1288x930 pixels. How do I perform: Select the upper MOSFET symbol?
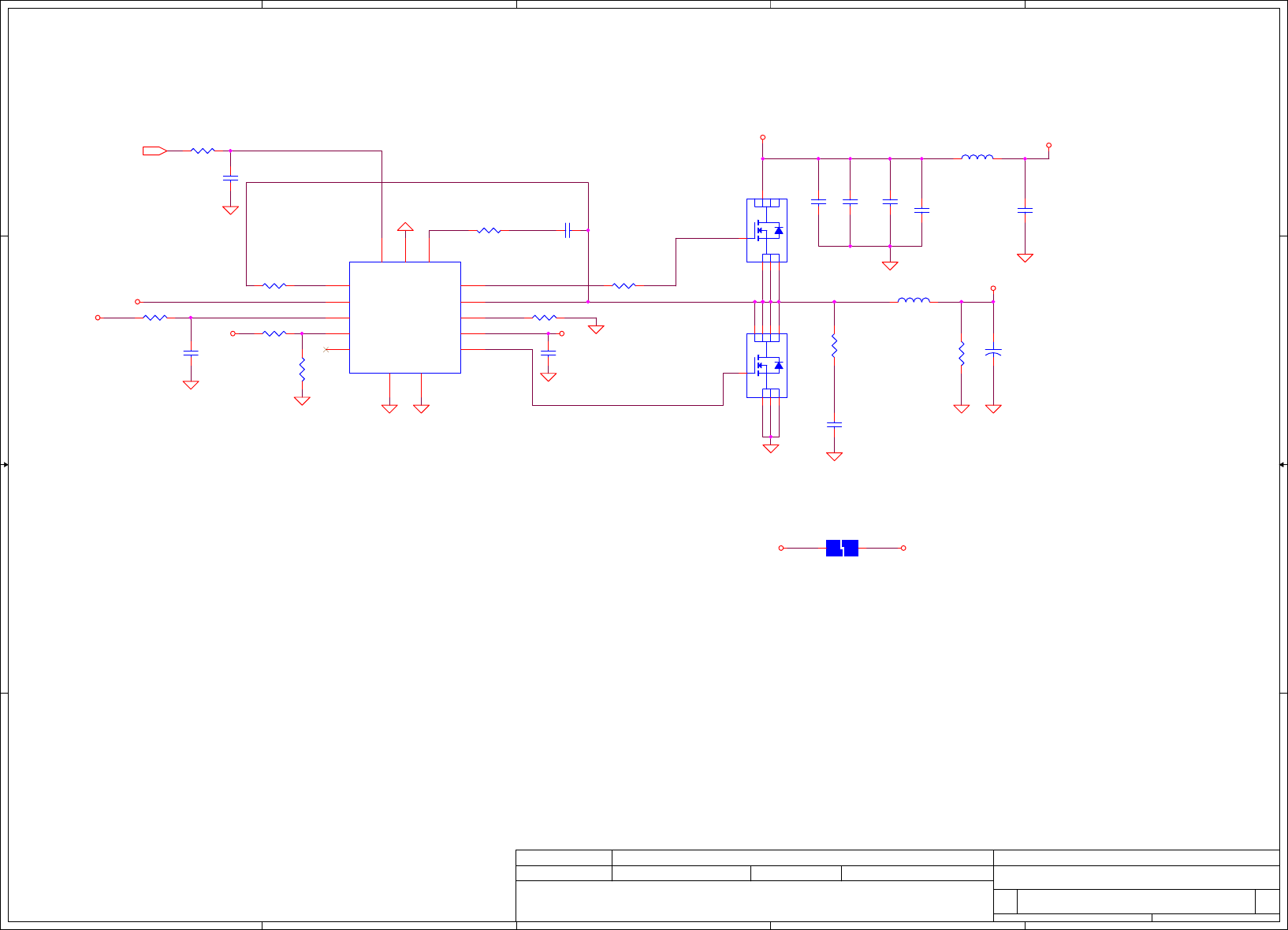[767, 230]
